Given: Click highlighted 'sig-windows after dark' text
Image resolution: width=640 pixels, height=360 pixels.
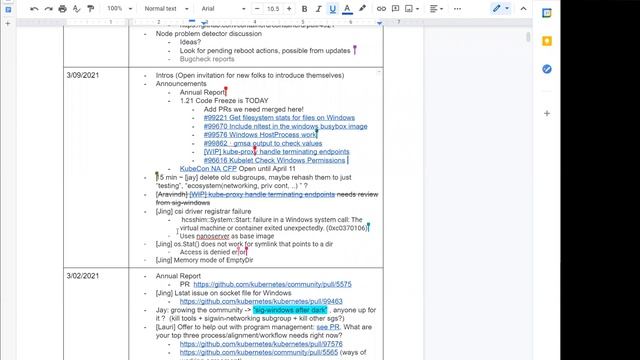Looking at the screenshot, I should (290, 310).
